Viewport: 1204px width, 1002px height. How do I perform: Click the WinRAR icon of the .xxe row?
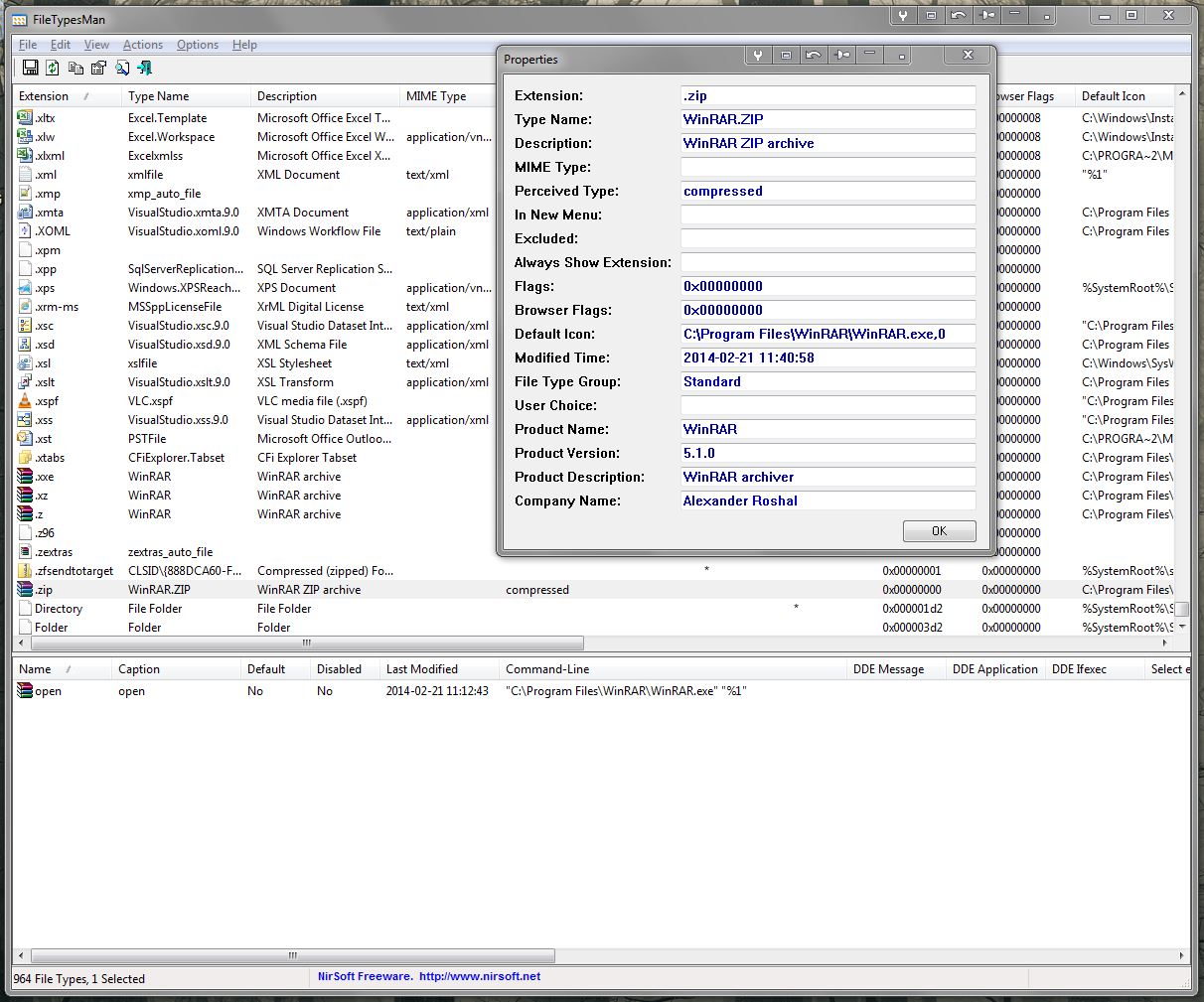pyautogui.click(x=25, y=476)
